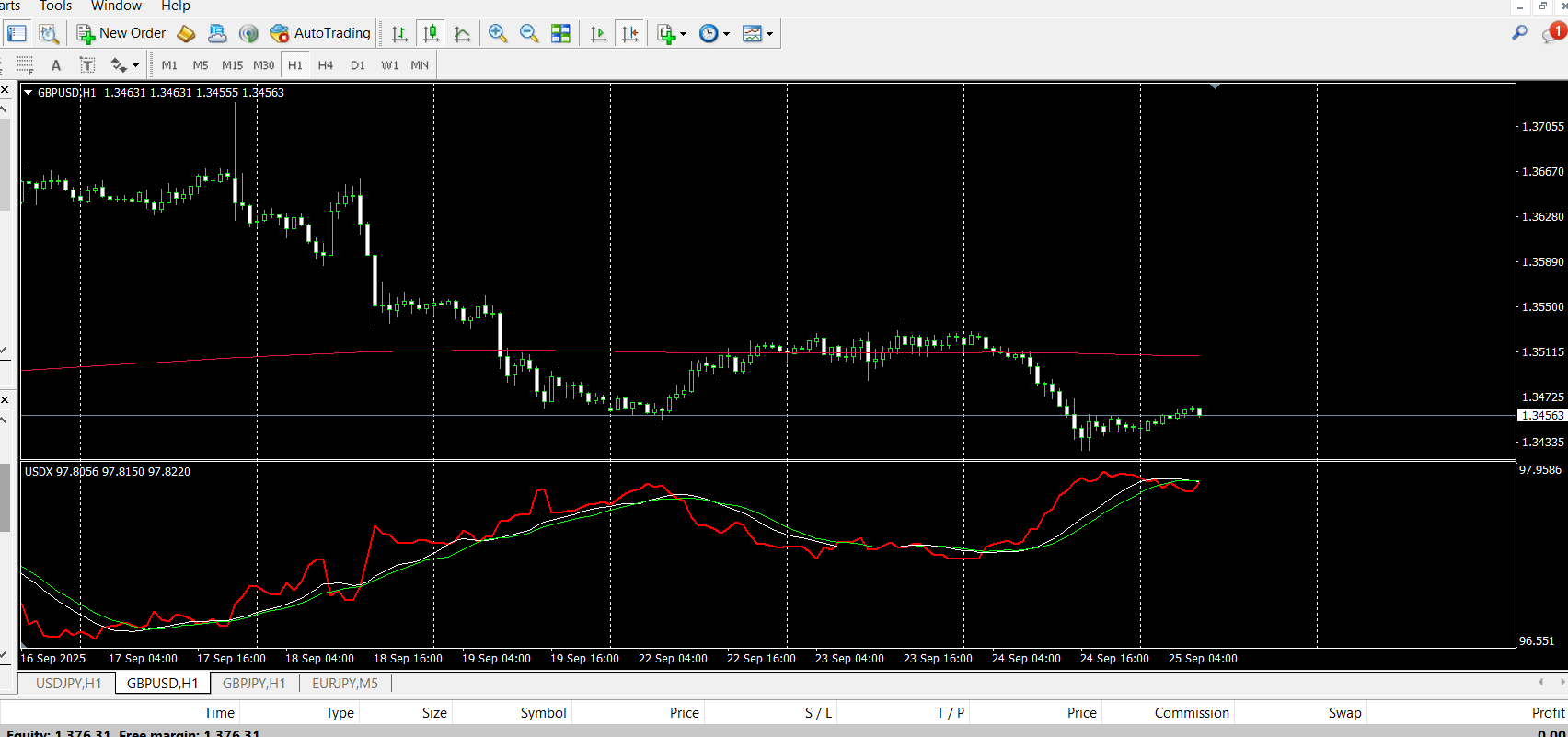Click the chart shift marker triangle

1215,86
